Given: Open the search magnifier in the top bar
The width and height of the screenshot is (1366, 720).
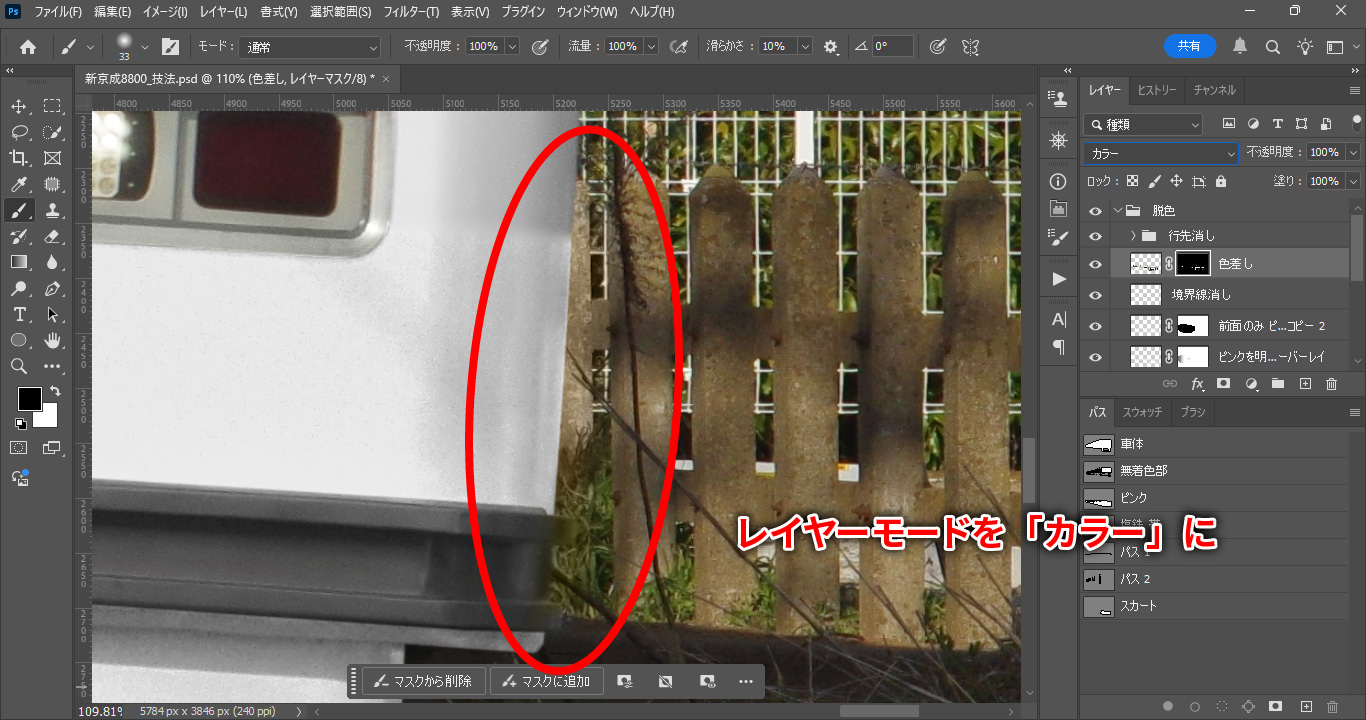Looking at the screenshot, I should (1273, 47).
